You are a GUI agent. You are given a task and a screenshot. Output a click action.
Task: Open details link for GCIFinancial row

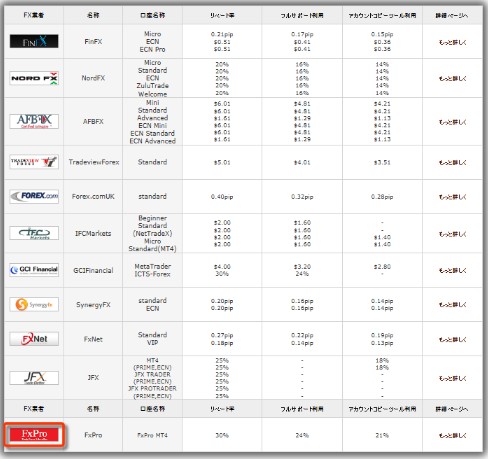[452, 271]
